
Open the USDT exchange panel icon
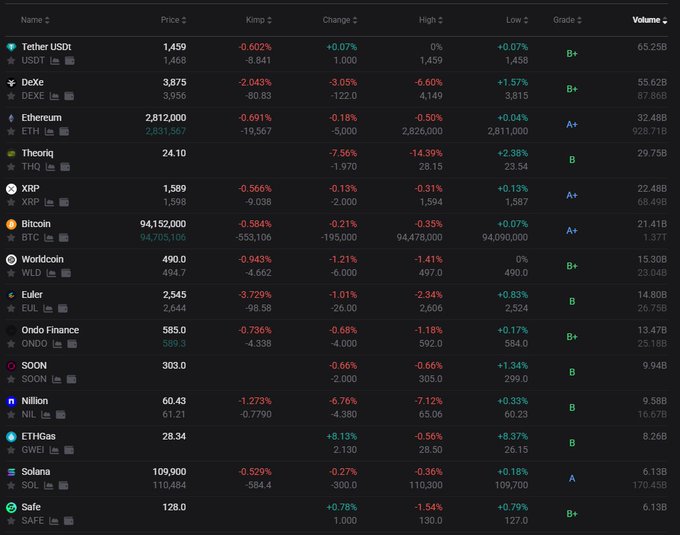(69, 61)
